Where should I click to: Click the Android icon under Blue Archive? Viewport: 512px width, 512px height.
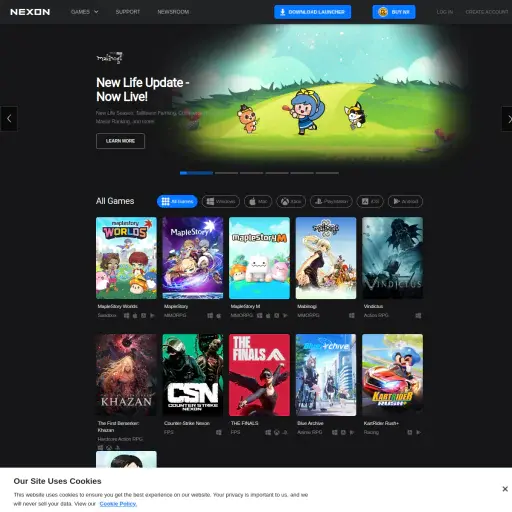[352, 432]
